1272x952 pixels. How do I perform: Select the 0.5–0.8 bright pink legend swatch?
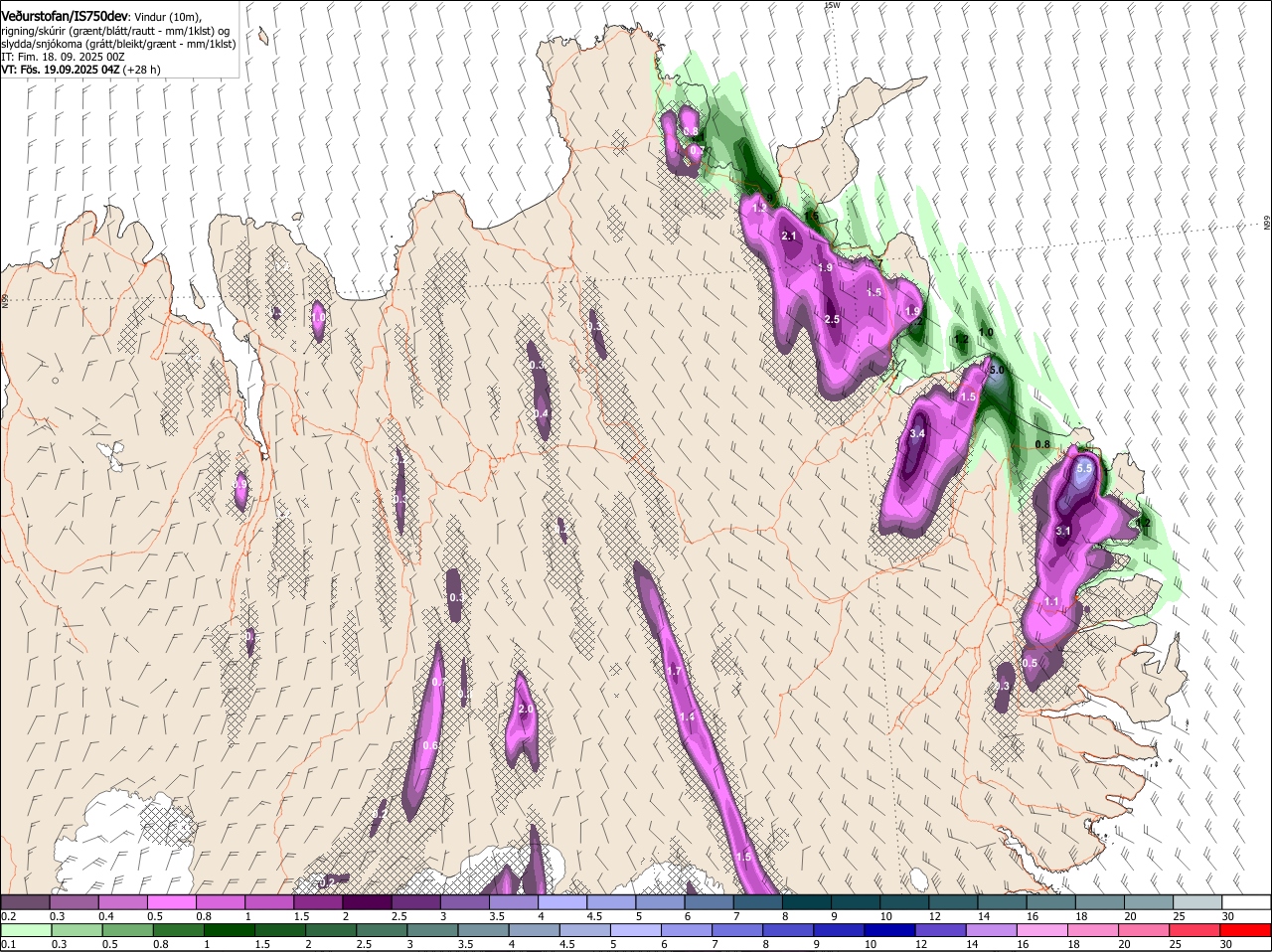click(171, 902)
